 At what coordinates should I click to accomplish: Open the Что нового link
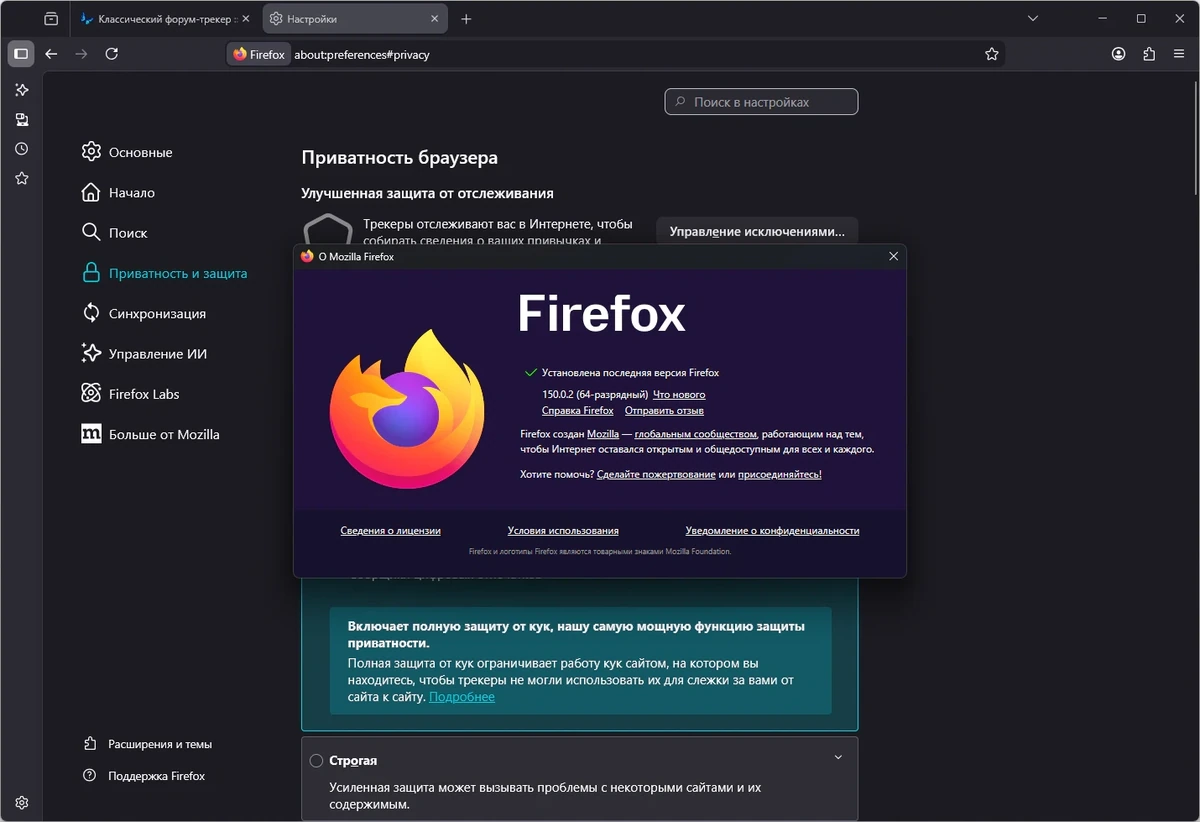(679, 395)
